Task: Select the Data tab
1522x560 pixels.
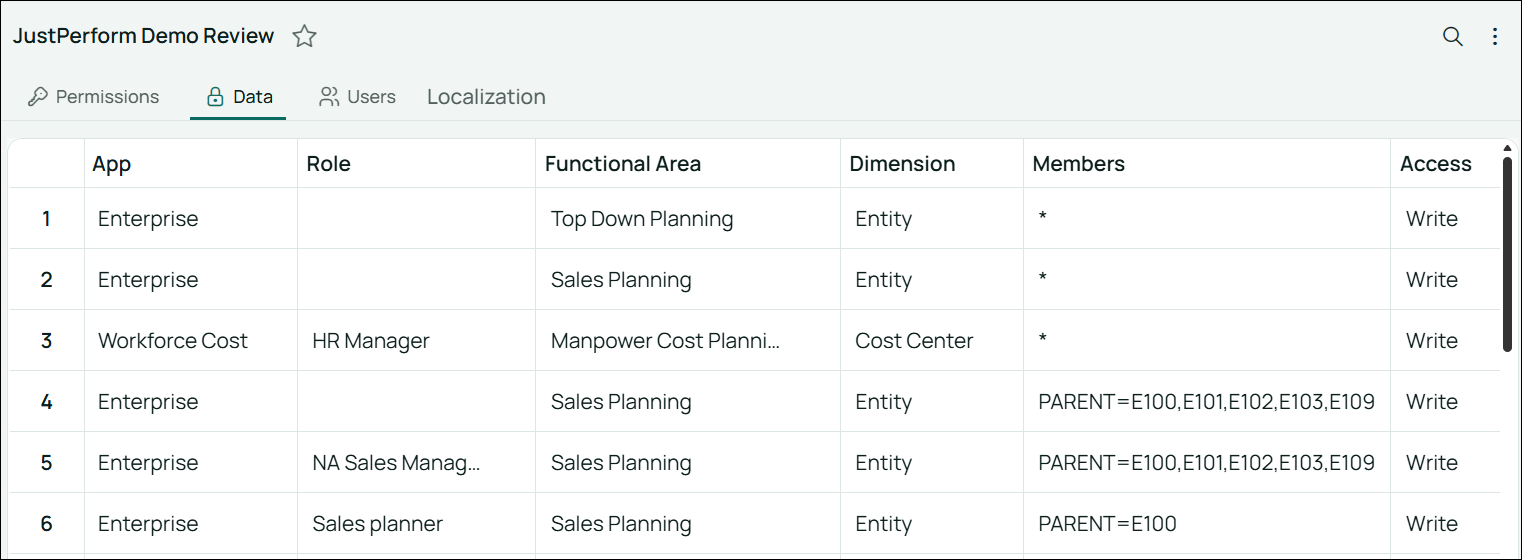Action: click(x=239, y=97)
